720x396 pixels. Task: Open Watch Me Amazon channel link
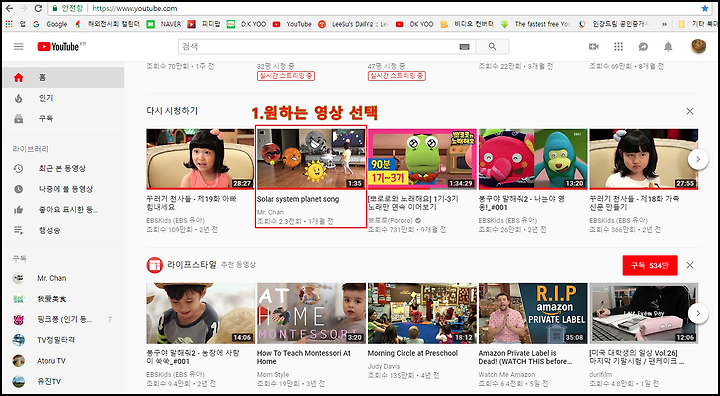[506, 374]
